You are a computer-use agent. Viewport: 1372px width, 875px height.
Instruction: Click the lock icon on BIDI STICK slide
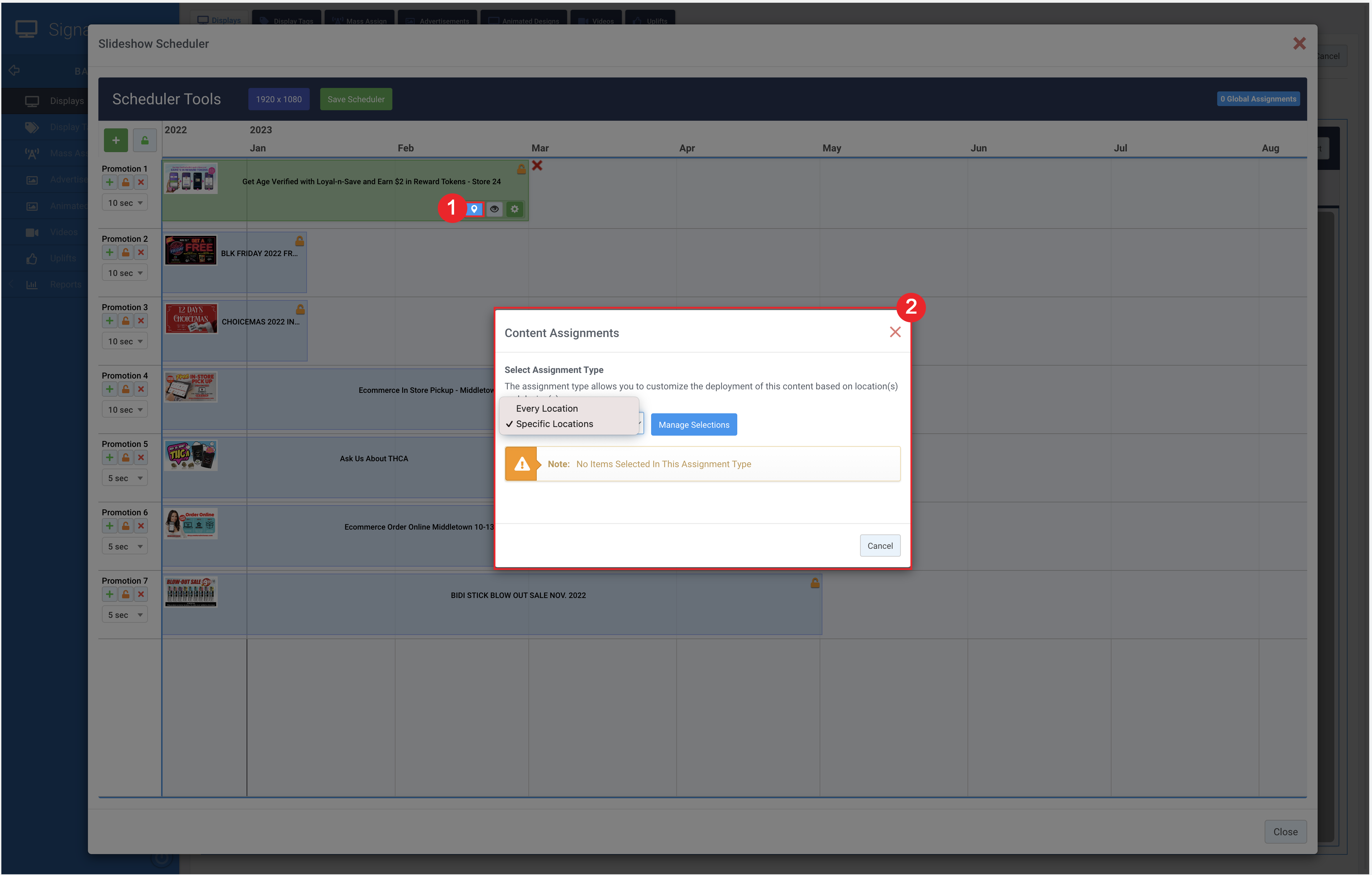coord(815,583)
